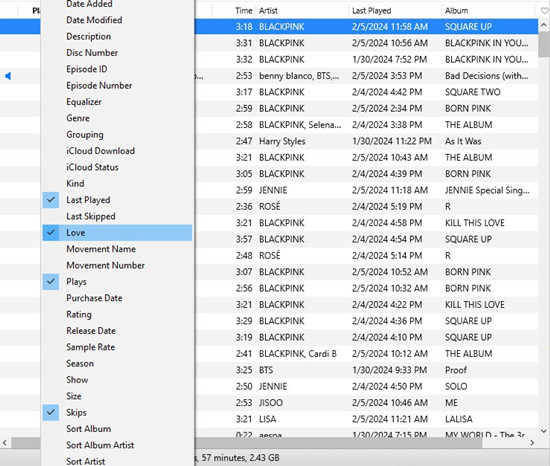Enable the Episode ID column
Viewport: 550px width, 466px height.
click(117, 69)
